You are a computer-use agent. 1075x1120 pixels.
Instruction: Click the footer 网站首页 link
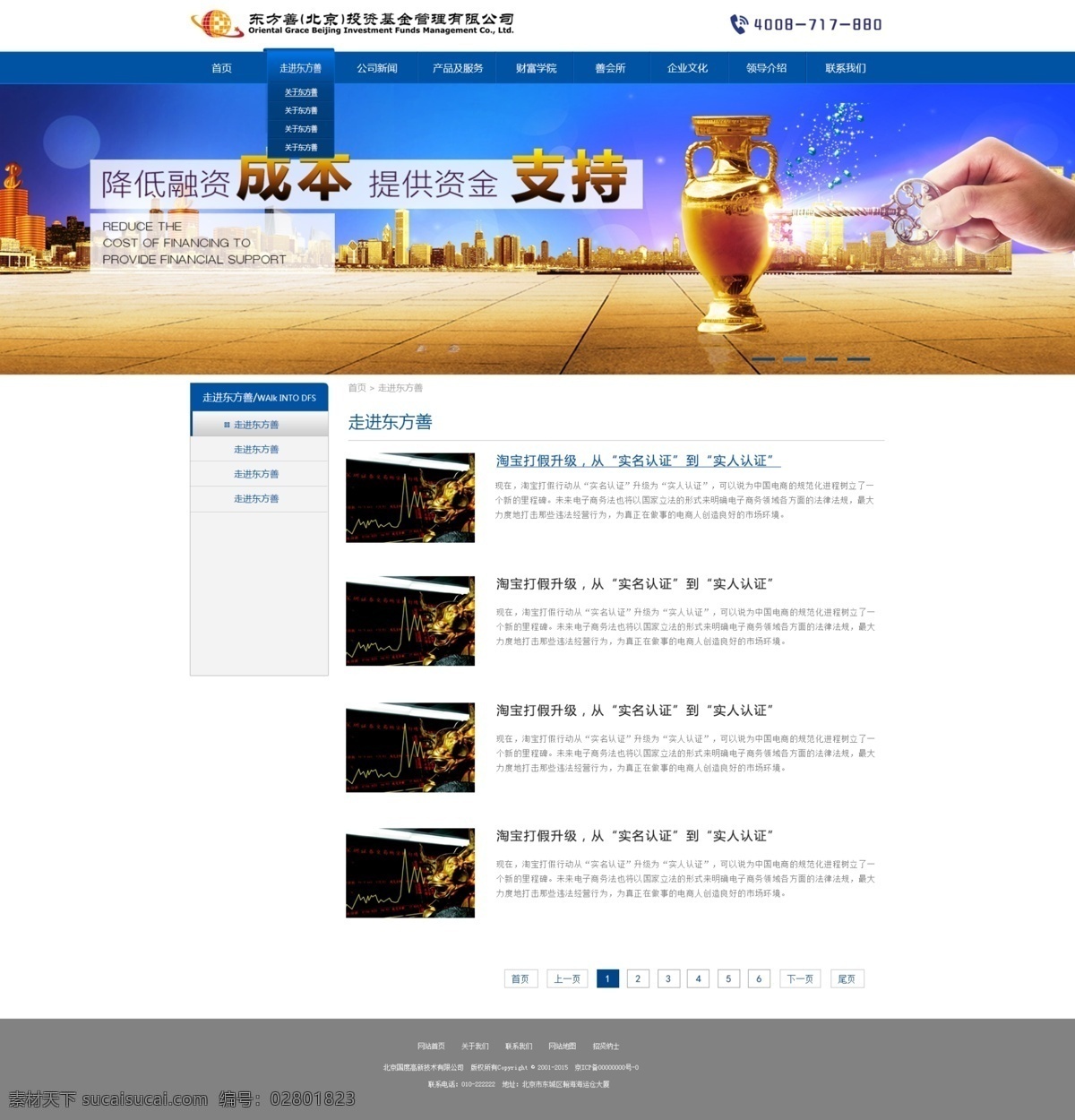pyautogui.click(x=431, y=1047)
